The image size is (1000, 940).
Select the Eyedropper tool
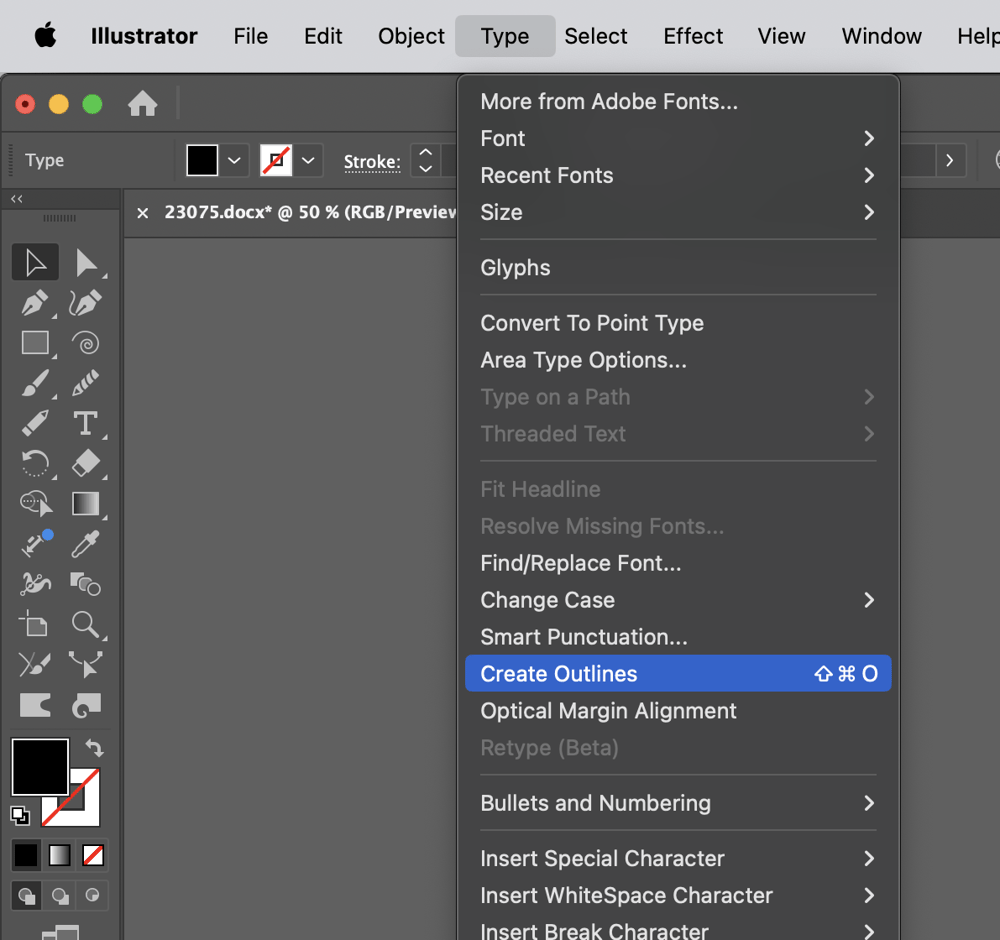(85, 544)
